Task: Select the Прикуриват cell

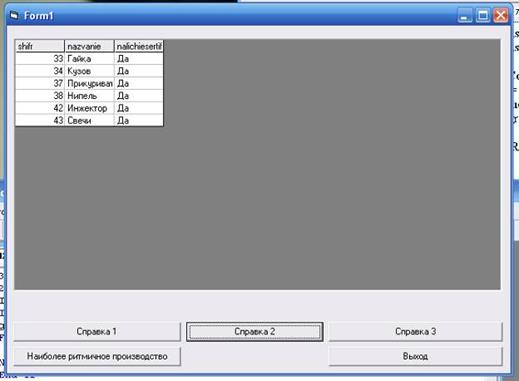Action: pos(89,83)
